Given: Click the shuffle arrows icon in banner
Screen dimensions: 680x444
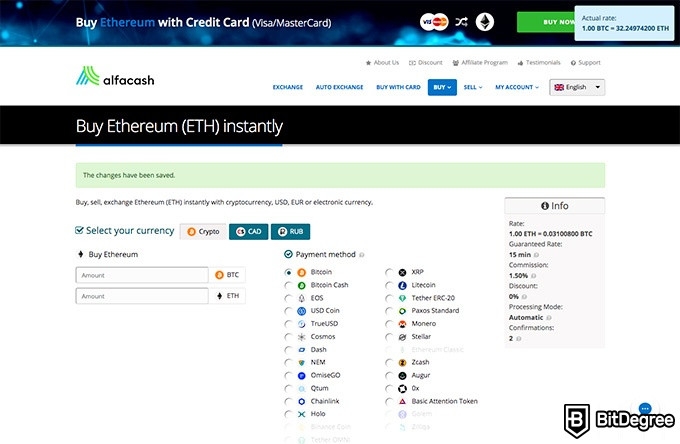Looking at the screenshot, I should 461,22.
